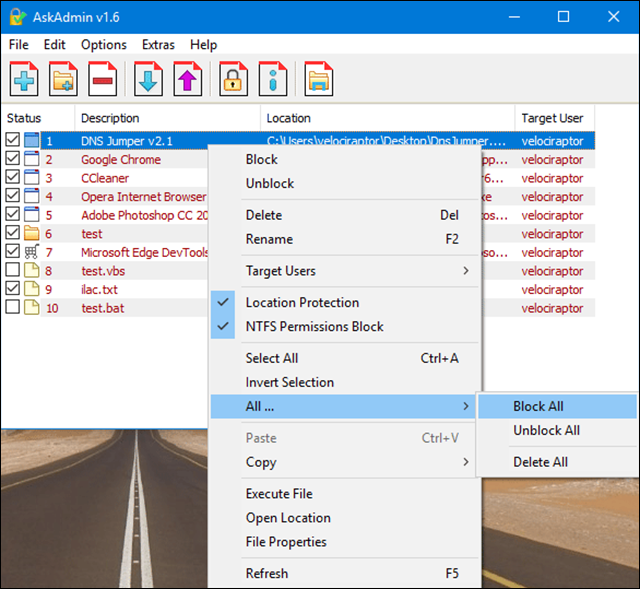Click Invert Selection menu entry
The width and height of the screenshot is (640, 589).
click(345, 382)
